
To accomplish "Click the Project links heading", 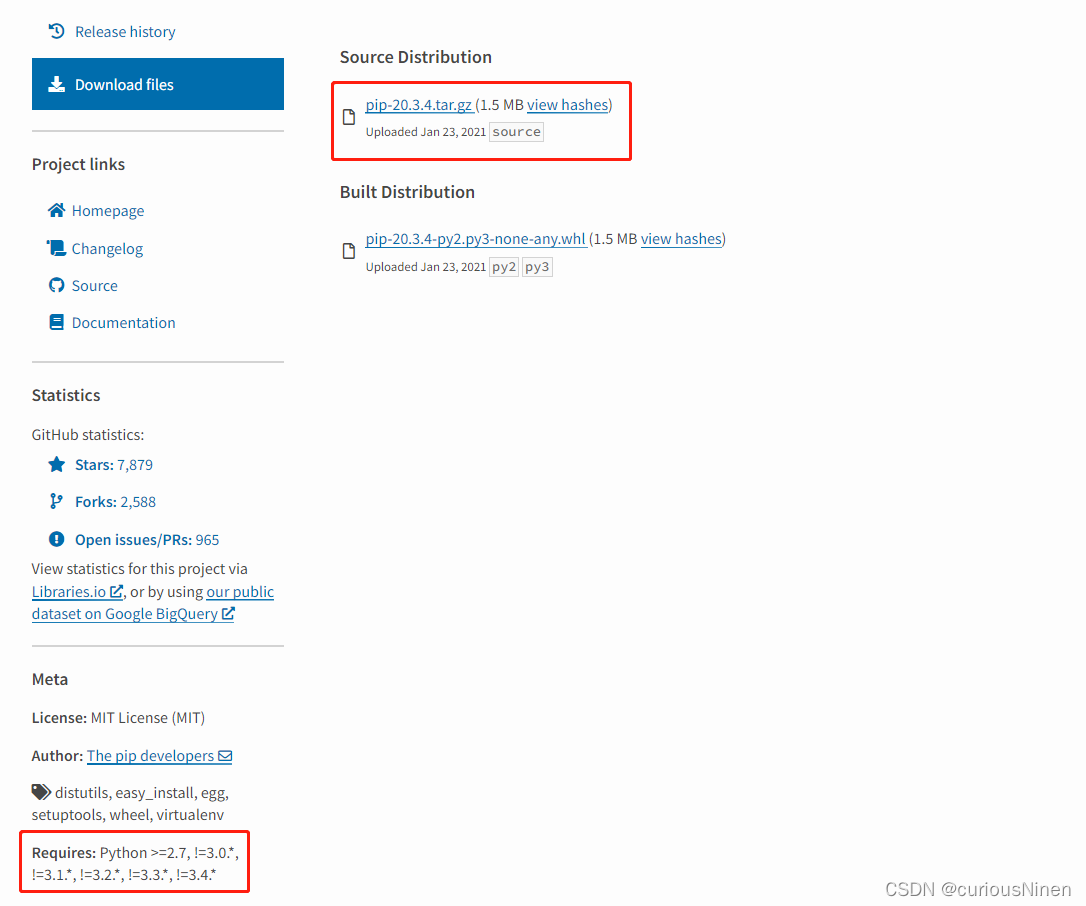I will click(x=78, y=164).
